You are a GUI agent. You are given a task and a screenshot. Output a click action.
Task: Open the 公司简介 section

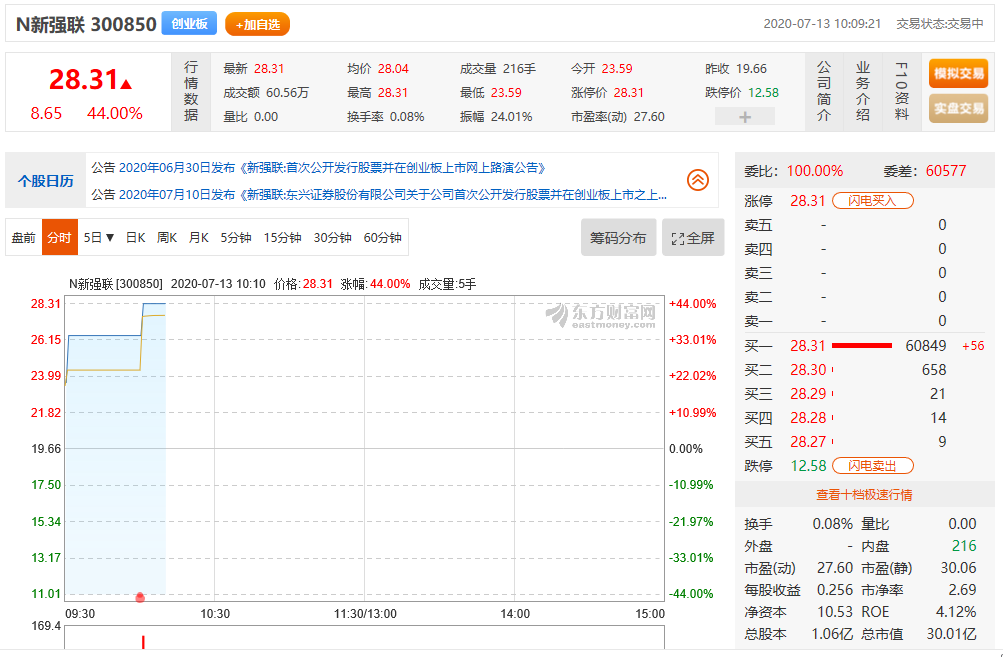click(824, 91)
